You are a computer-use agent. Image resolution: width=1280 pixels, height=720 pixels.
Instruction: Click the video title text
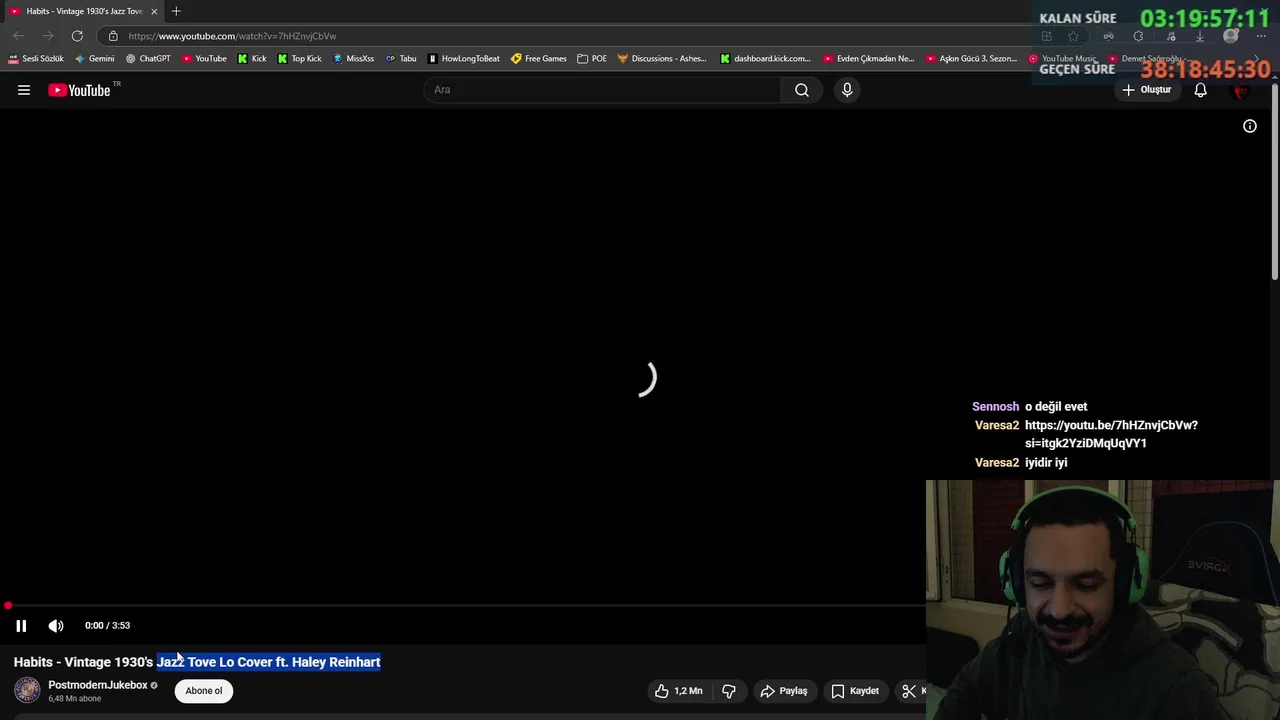(197, 662)
